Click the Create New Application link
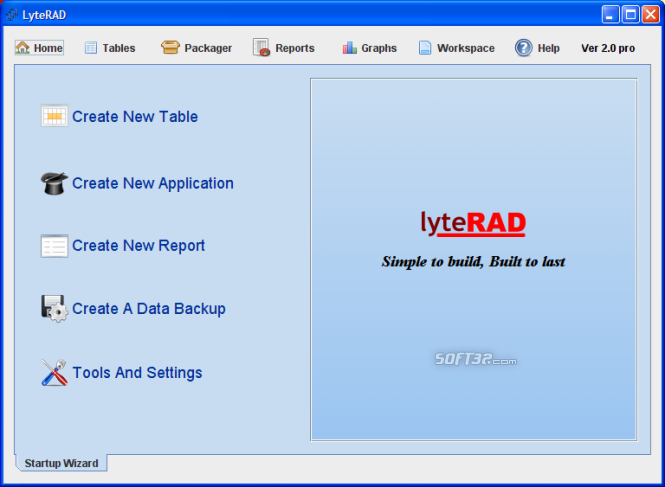The width and height of the screenshot is (665, 487). tap(153, 183)
